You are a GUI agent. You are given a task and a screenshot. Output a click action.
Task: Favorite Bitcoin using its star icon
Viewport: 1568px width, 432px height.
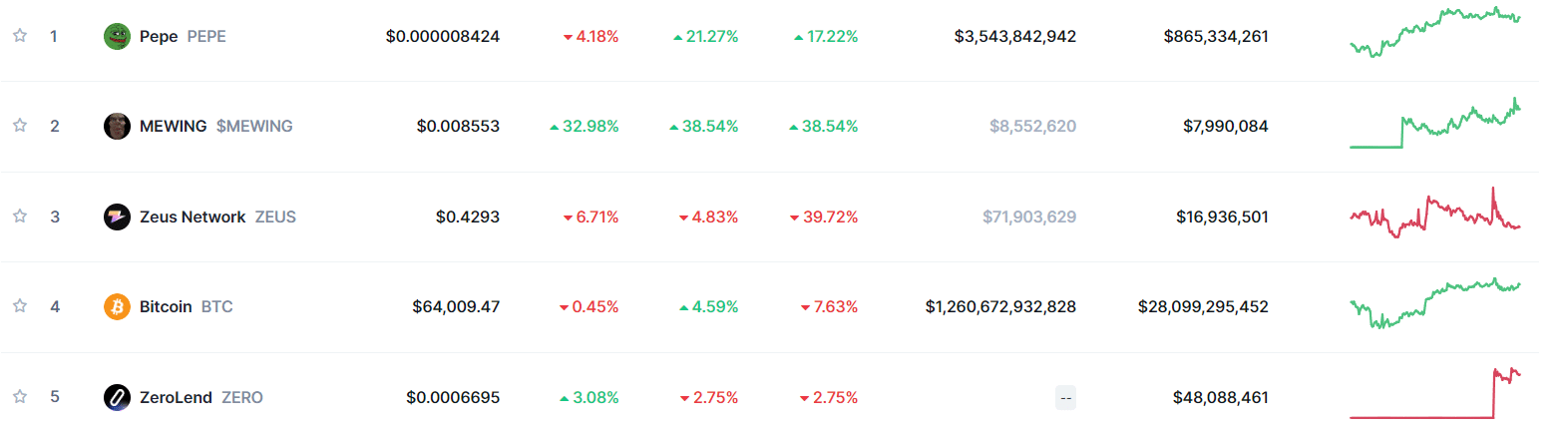pos(20,306)
